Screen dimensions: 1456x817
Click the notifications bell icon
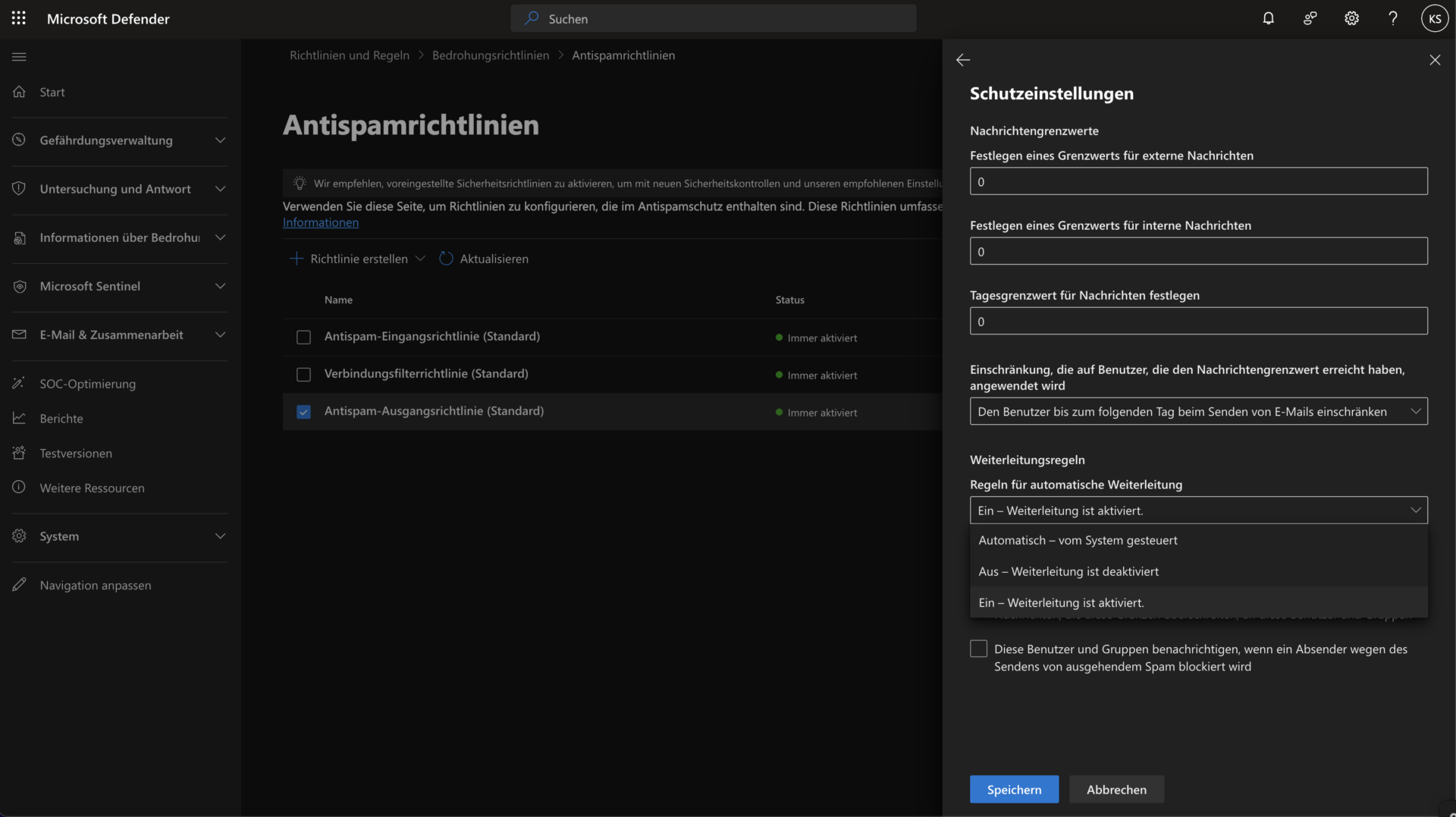(x=1268, y=18)
